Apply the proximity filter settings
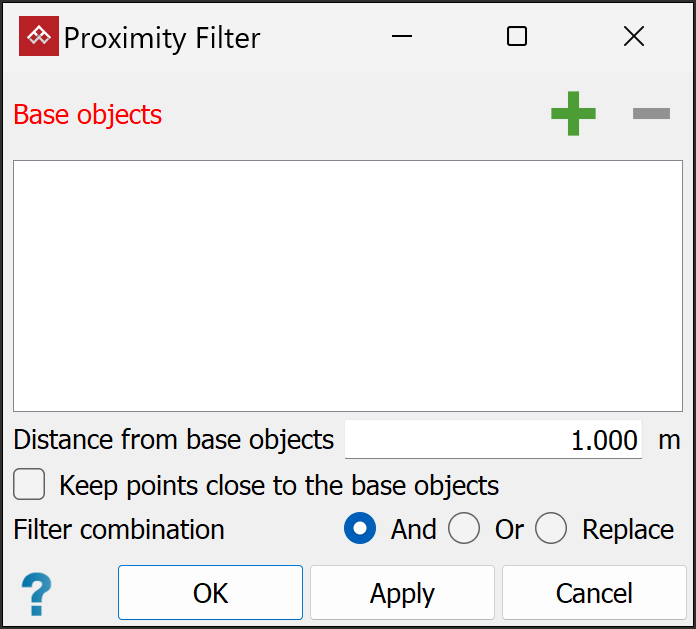This screenshot has height=629, width=696. click(x=402, y=593)
